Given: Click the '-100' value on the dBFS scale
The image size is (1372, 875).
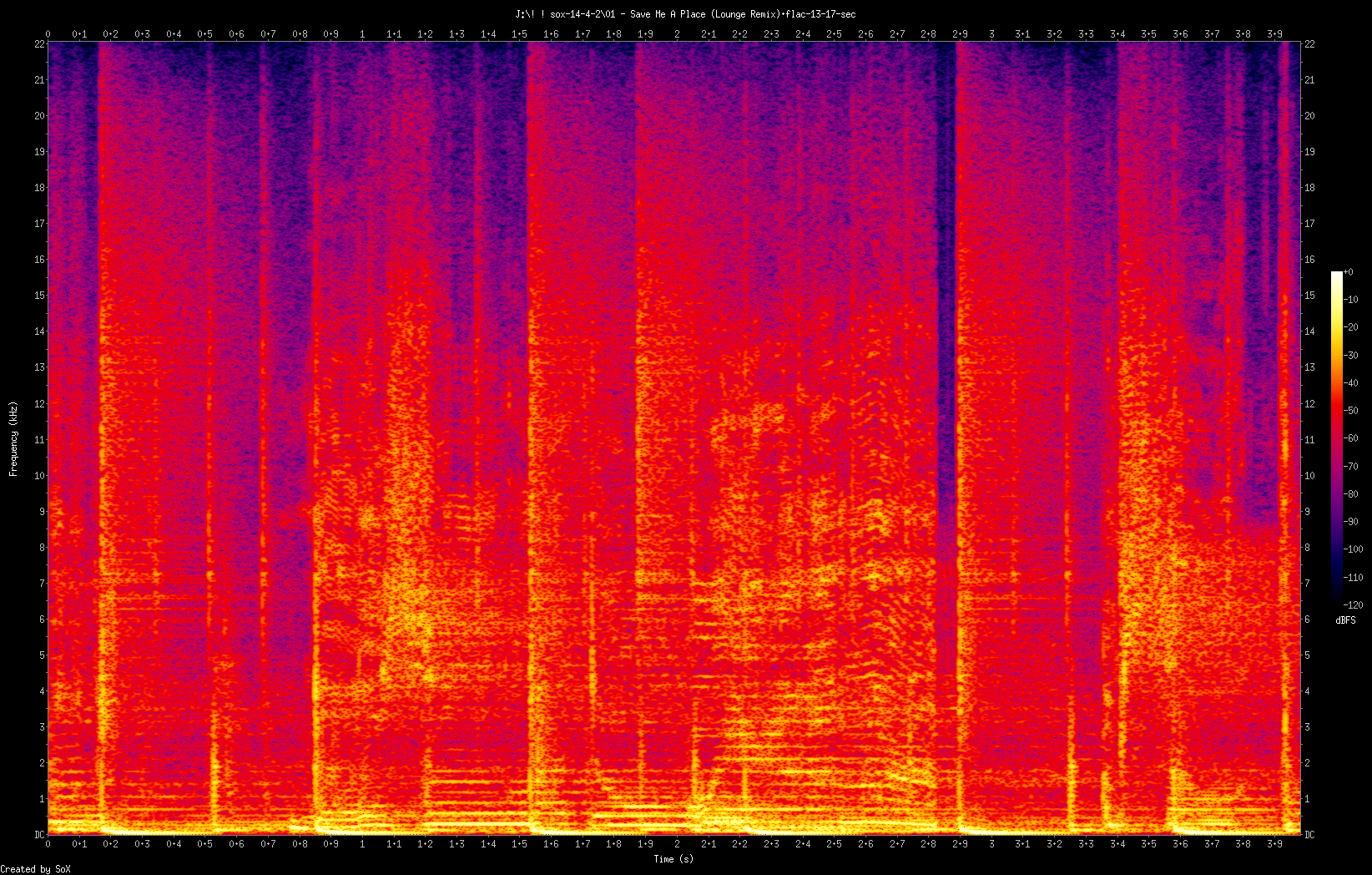Looking at the screenshot, I should coord(1354,549).
